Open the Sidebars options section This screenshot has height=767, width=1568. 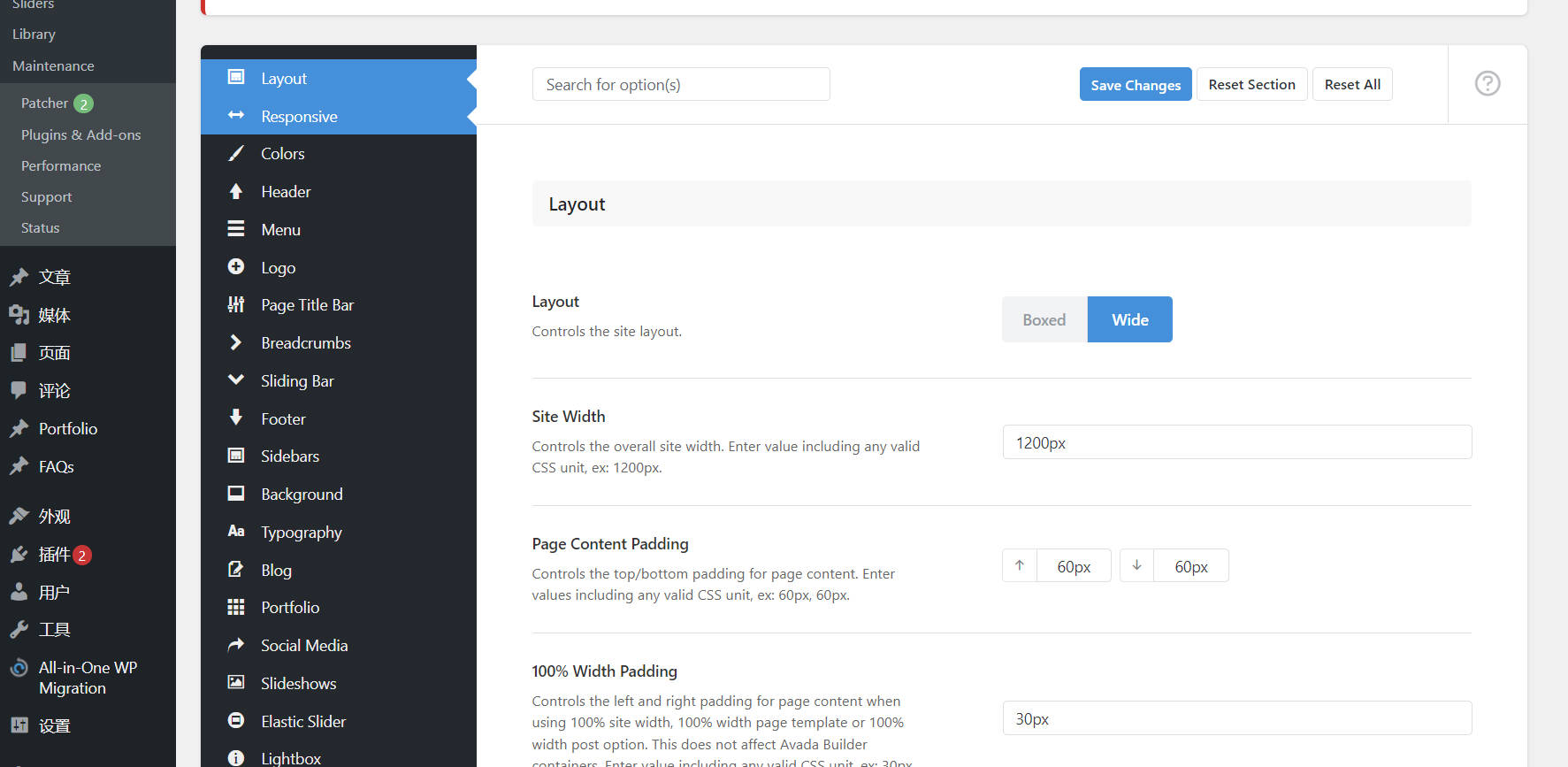(x=339, y=456)
